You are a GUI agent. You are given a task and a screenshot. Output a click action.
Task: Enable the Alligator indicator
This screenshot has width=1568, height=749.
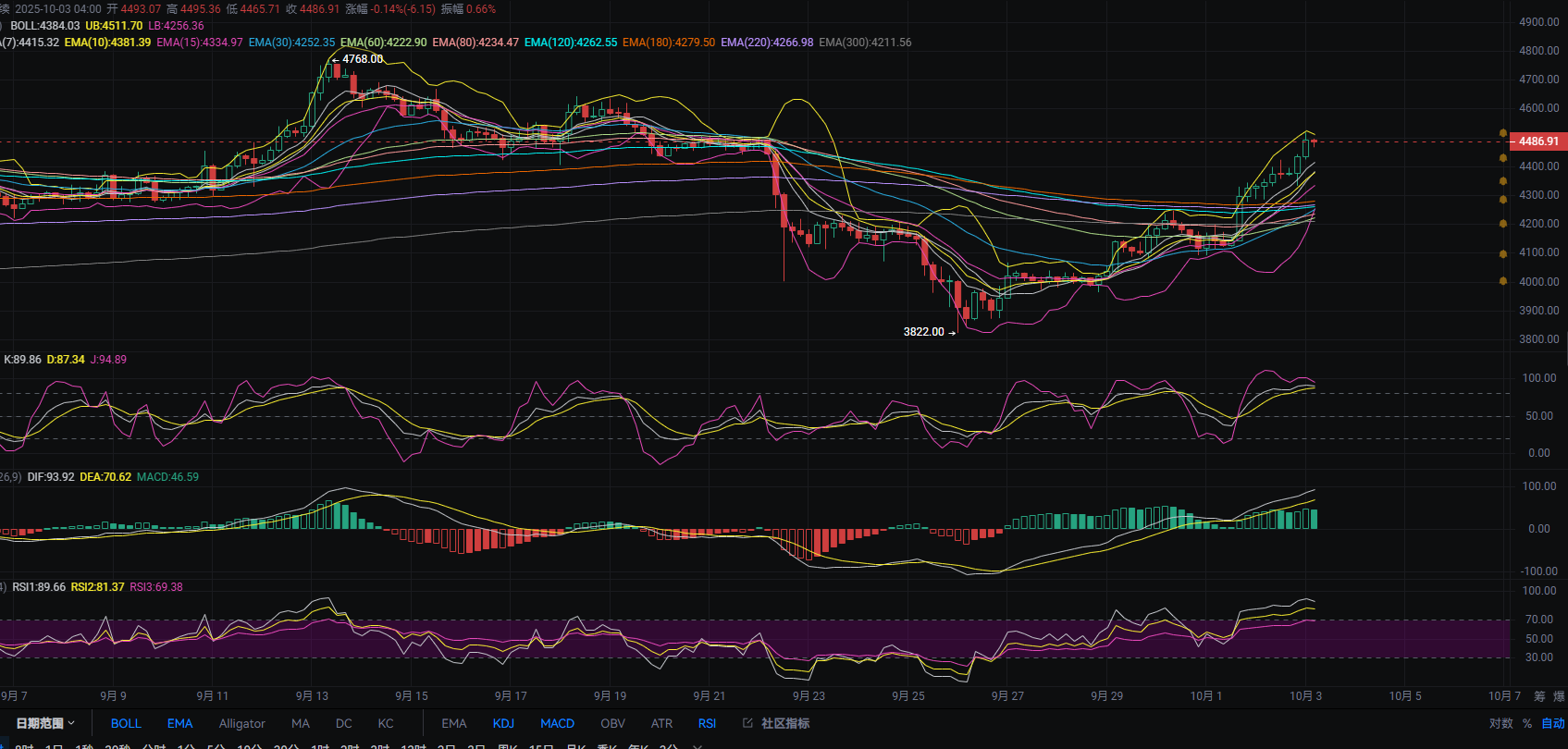242,723
